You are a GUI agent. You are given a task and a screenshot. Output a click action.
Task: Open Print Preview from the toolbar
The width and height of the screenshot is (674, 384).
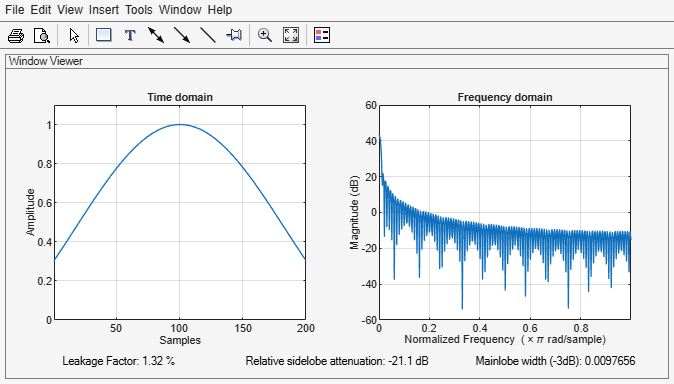click(42, 35)
